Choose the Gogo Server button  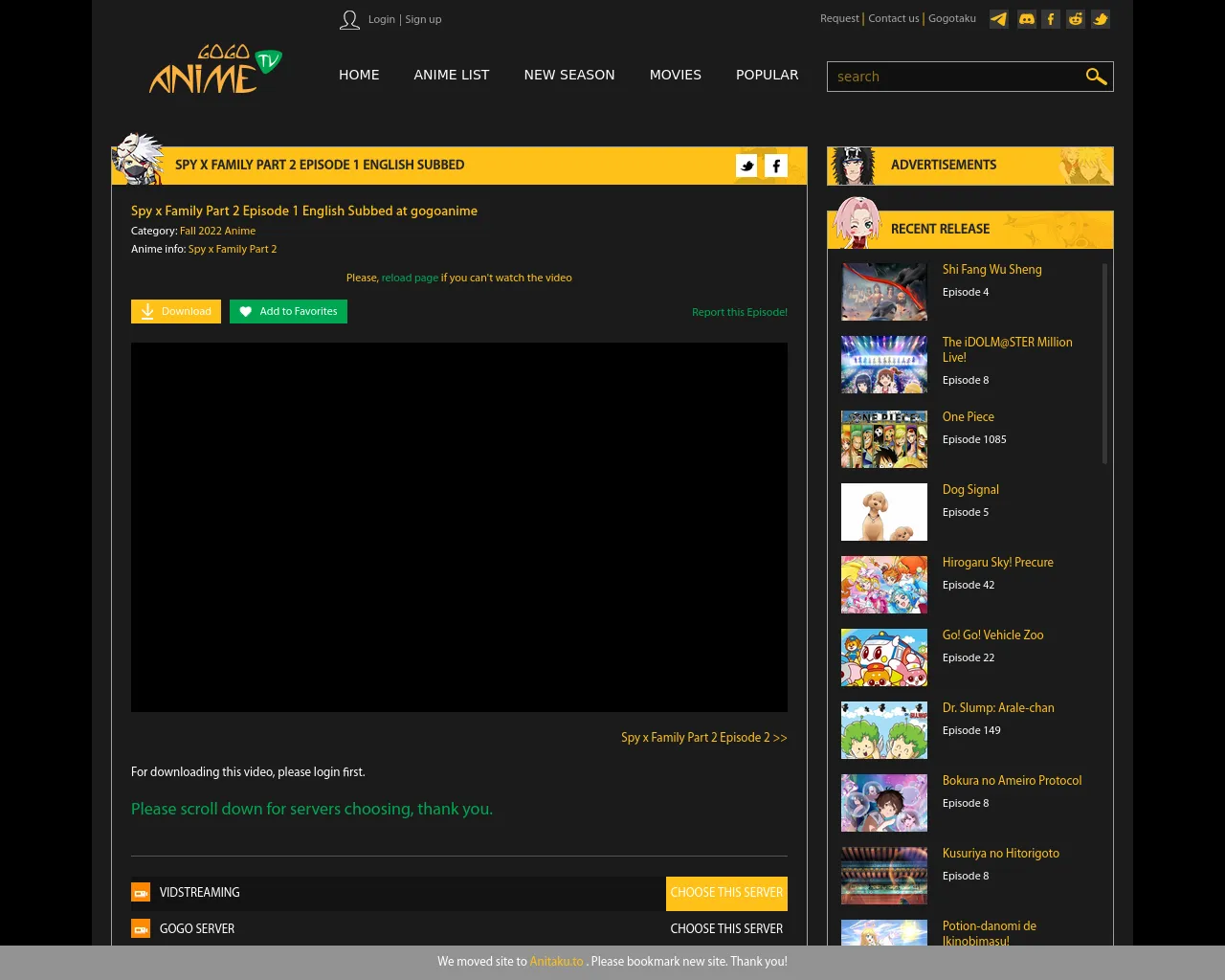coord(726,929)
